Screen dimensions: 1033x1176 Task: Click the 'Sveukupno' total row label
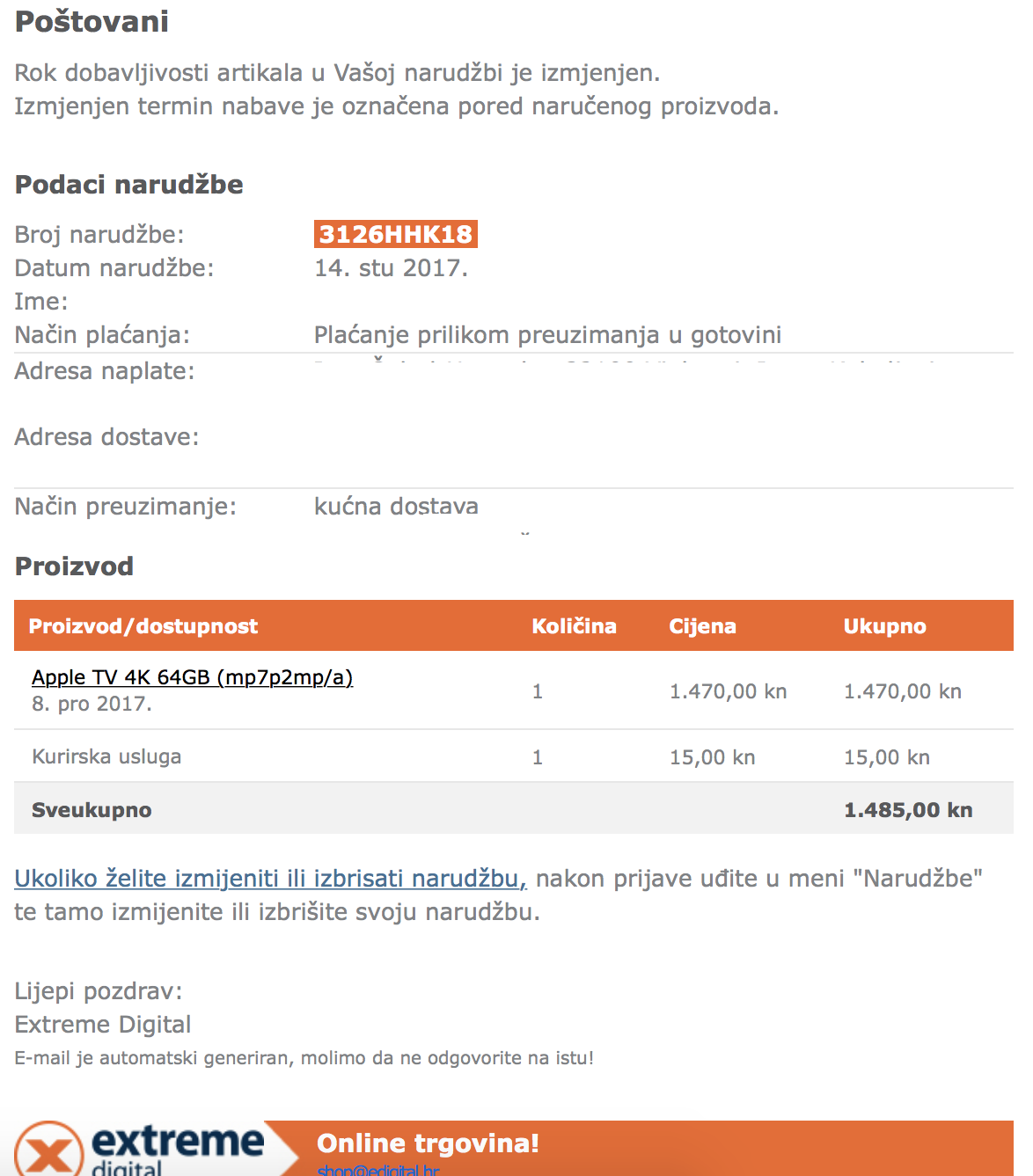pos(92,810)
